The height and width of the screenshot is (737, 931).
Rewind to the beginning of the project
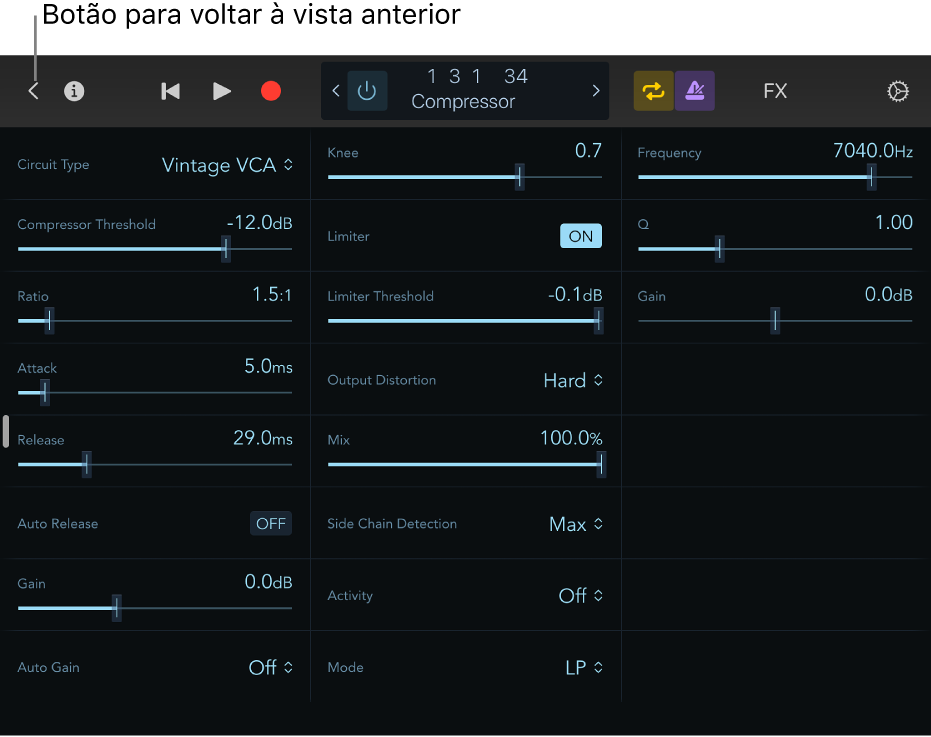coord(169,91)
